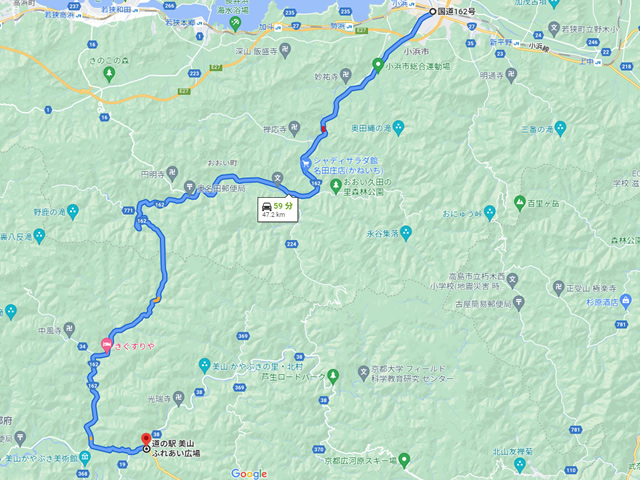This screenshot has height=480, width=640.
Task: Click the red traffic segment on route
Action: tap(324, 129)
